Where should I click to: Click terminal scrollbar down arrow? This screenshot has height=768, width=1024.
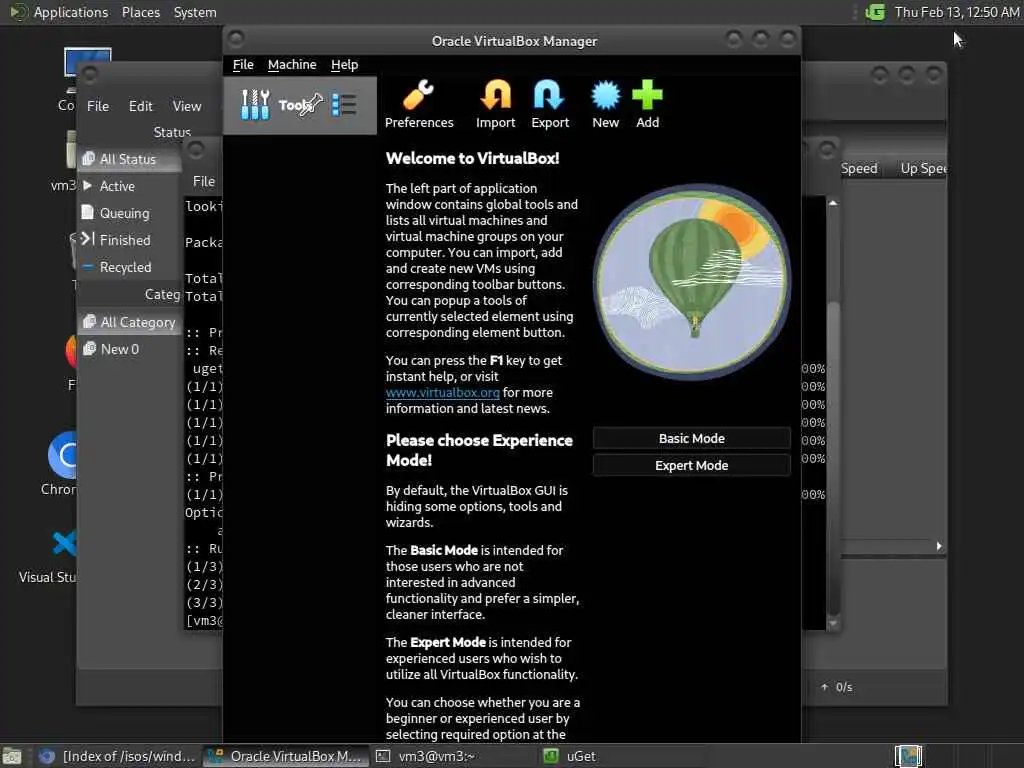(x=833, y=624)
